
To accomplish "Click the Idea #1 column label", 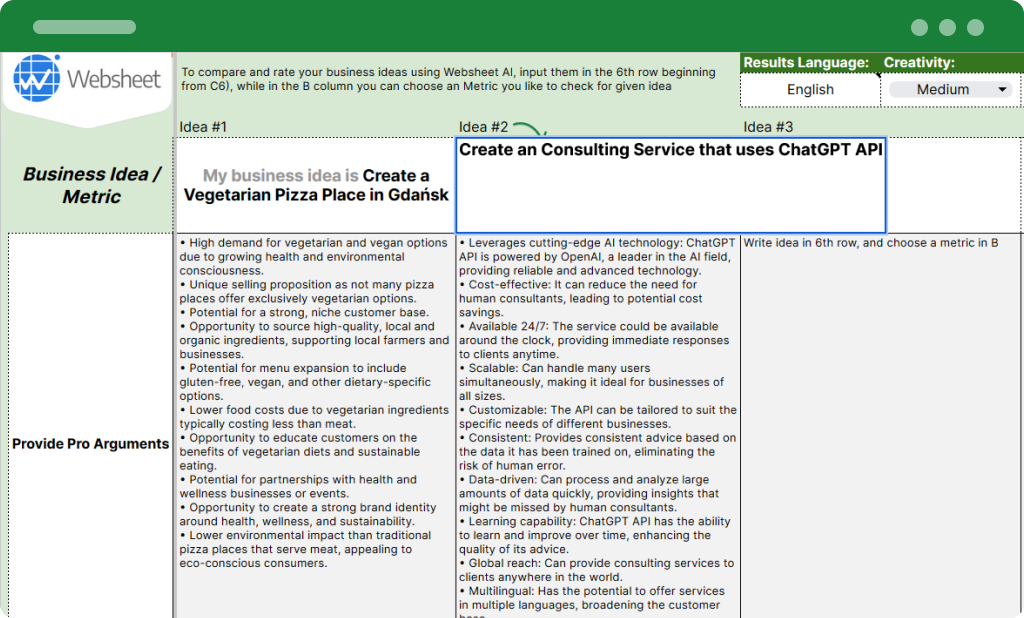I will [x=203, y=127].
